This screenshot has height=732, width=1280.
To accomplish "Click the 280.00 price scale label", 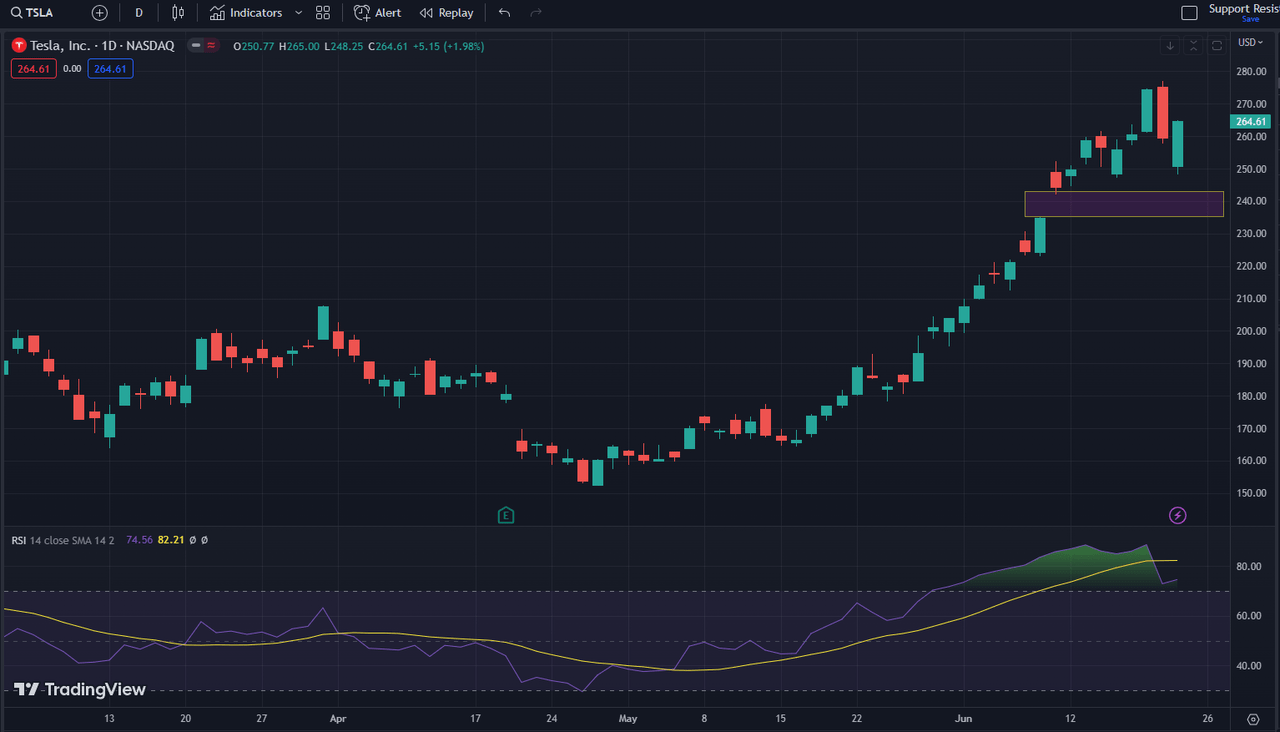I will (1251, 72).
